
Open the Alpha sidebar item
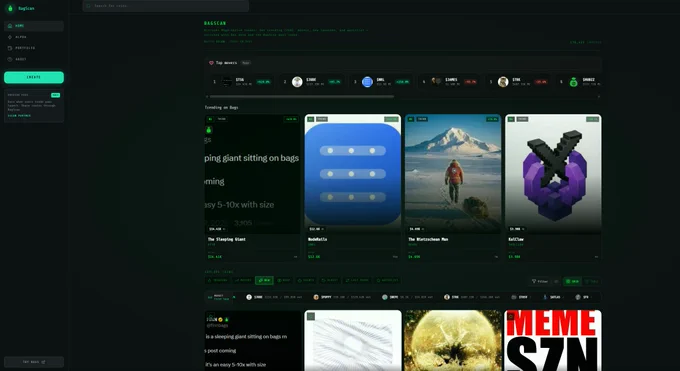point(34,37)
